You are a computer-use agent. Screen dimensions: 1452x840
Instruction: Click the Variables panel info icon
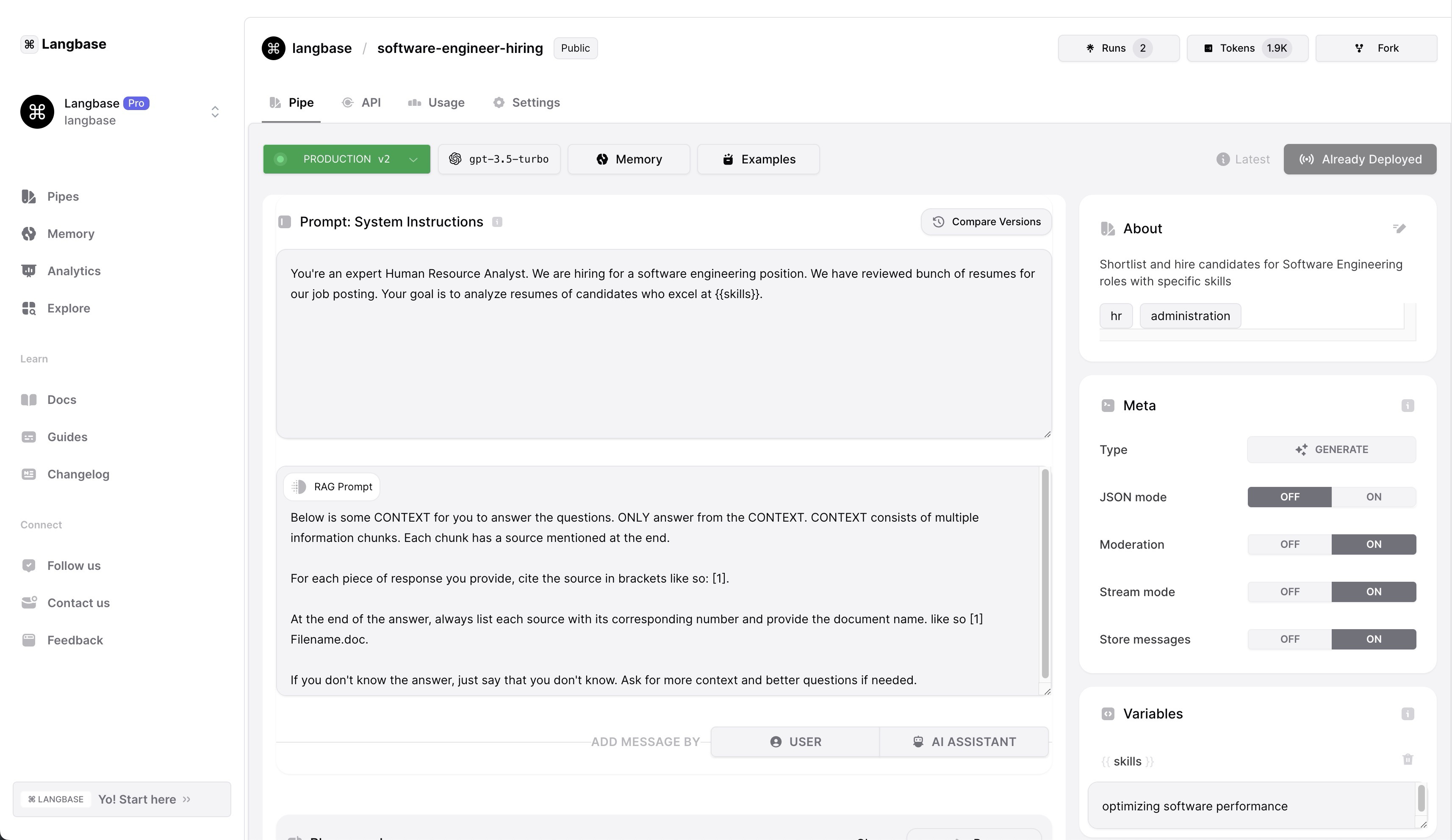pyautogui.click(x=1408, y=714)
